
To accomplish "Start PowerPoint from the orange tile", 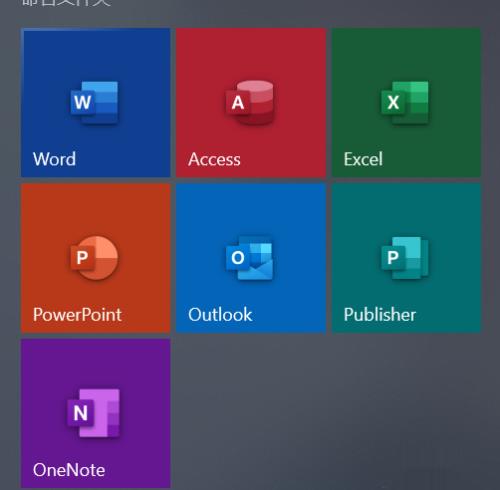I will click(96, 258).
